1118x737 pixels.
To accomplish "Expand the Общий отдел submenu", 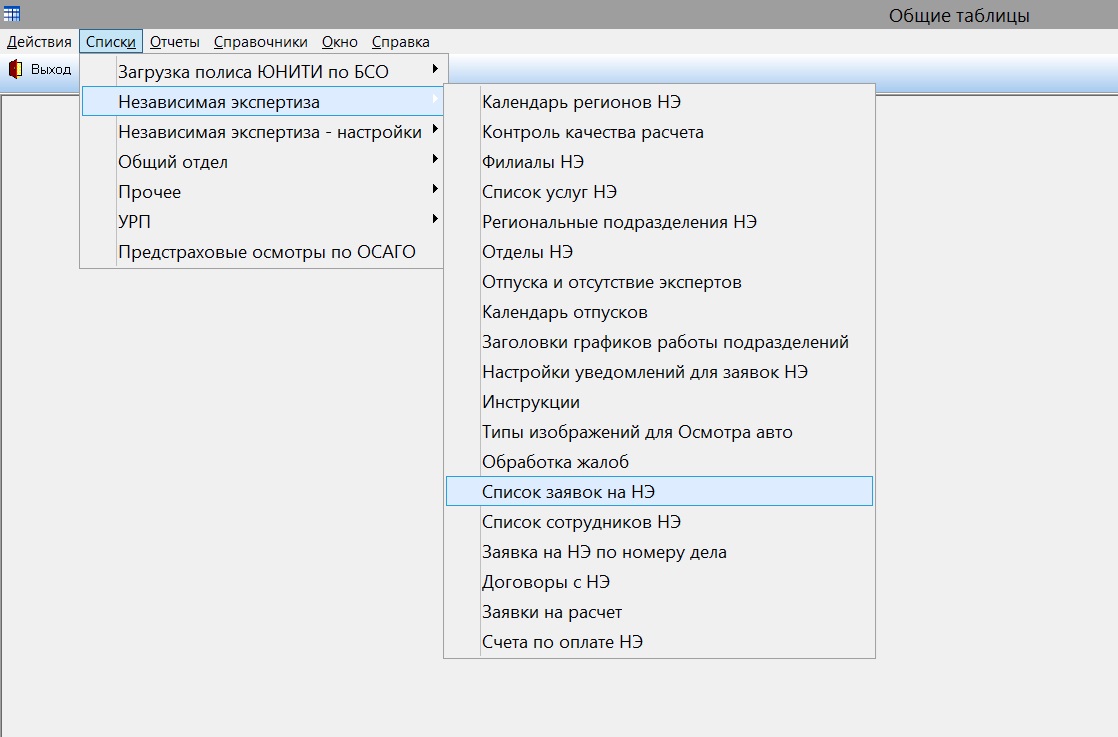I will (x=263, y=161).
